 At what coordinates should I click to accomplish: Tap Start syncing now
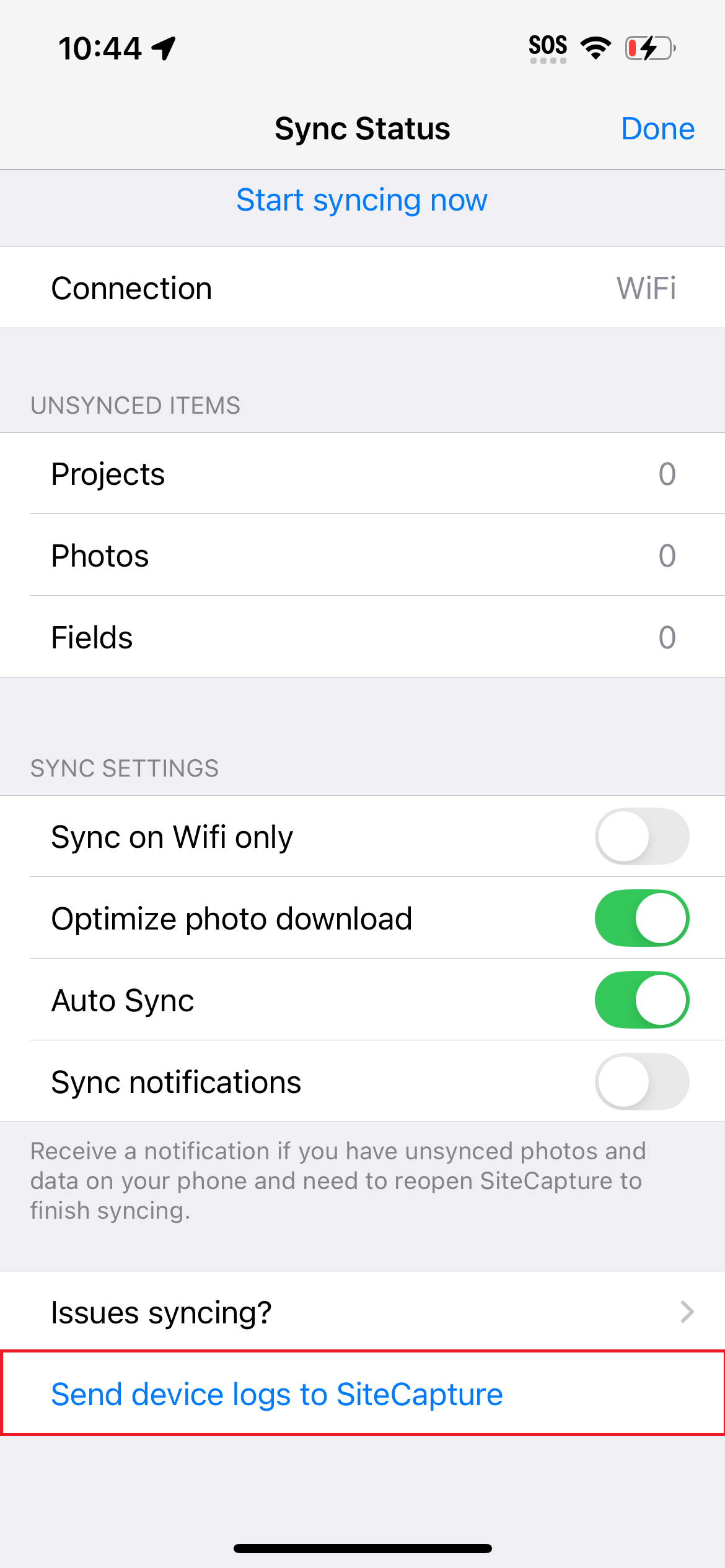click(362, 200)
